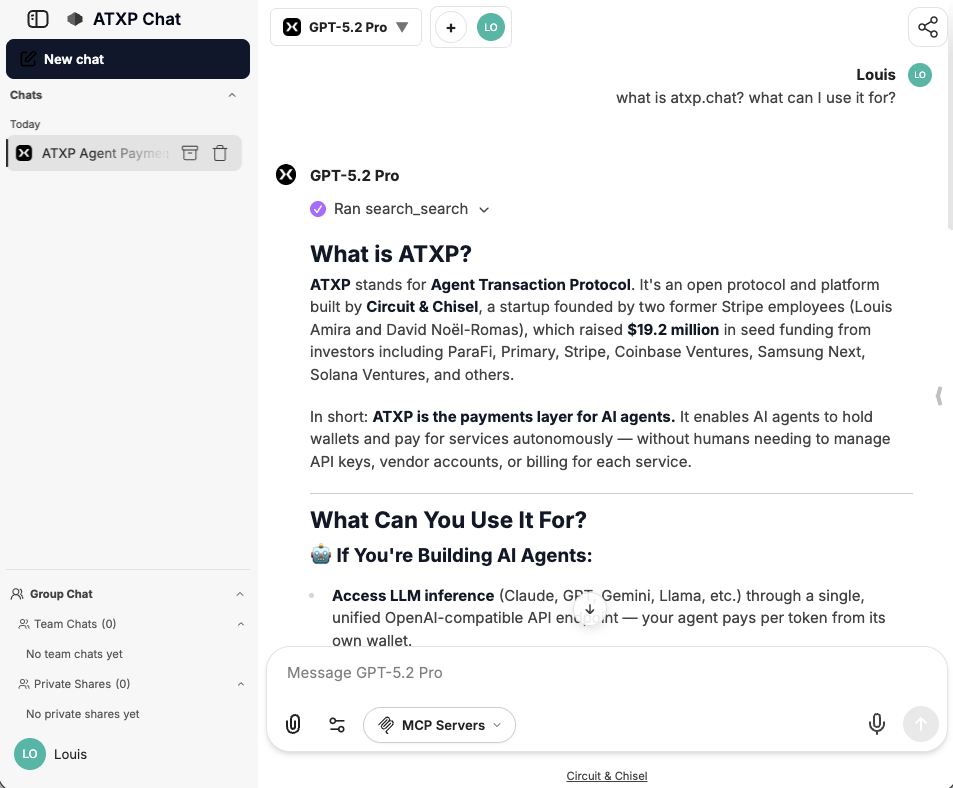
Task: Click the plus button to add a model
Action: (450, 27)
